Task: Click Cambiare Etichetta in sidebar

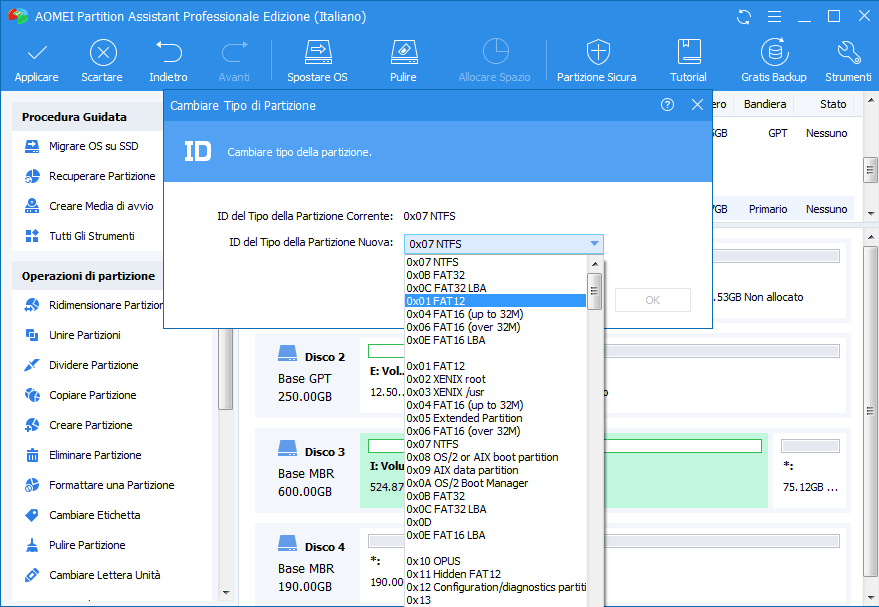Action: 95,515
